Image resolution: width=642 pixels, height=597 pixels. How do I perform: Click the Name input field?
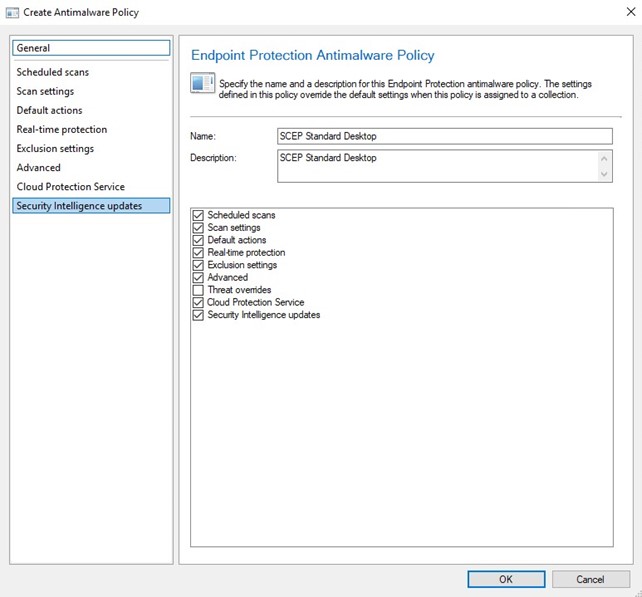(445, 136)
